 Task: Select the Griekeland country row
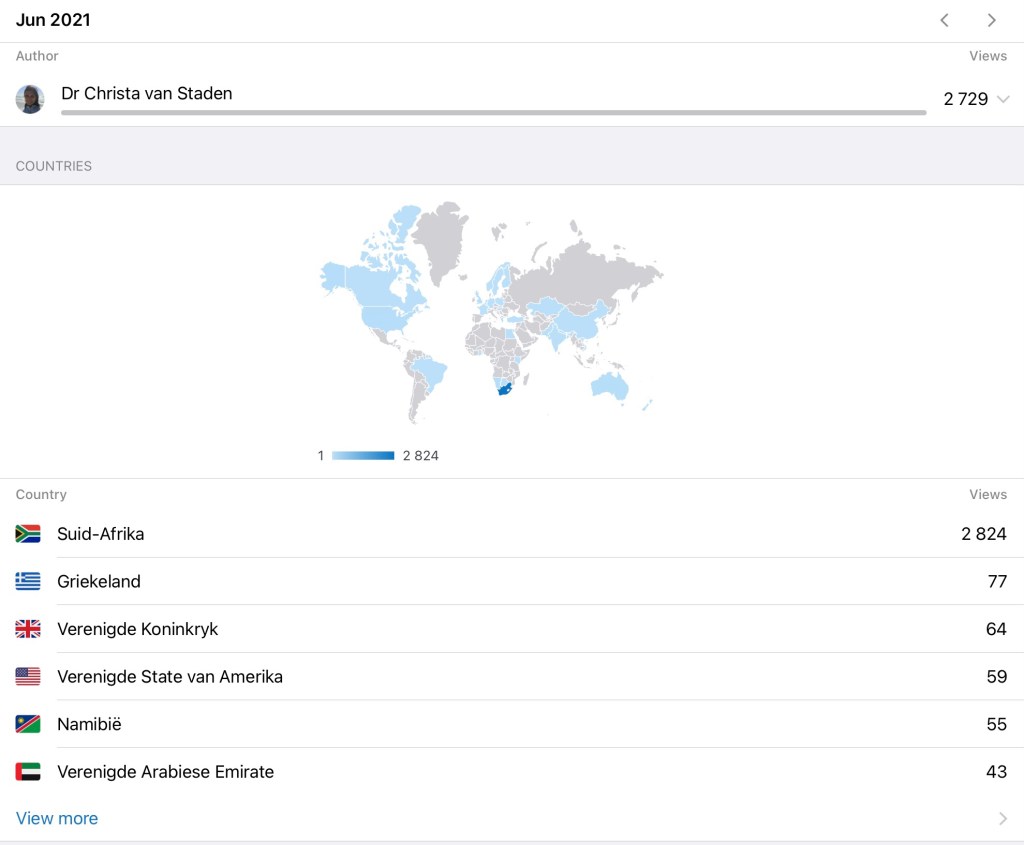[98, 581]
